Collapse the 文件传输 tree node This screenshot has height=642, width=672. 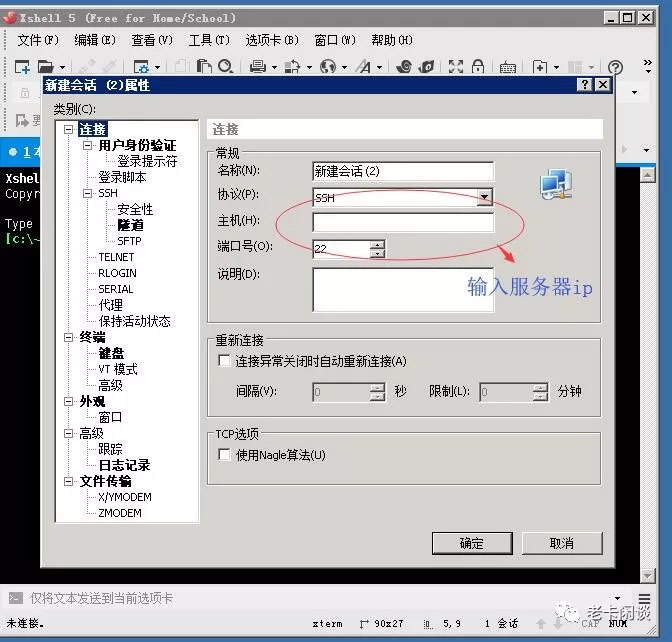click(x=68, y=481)
